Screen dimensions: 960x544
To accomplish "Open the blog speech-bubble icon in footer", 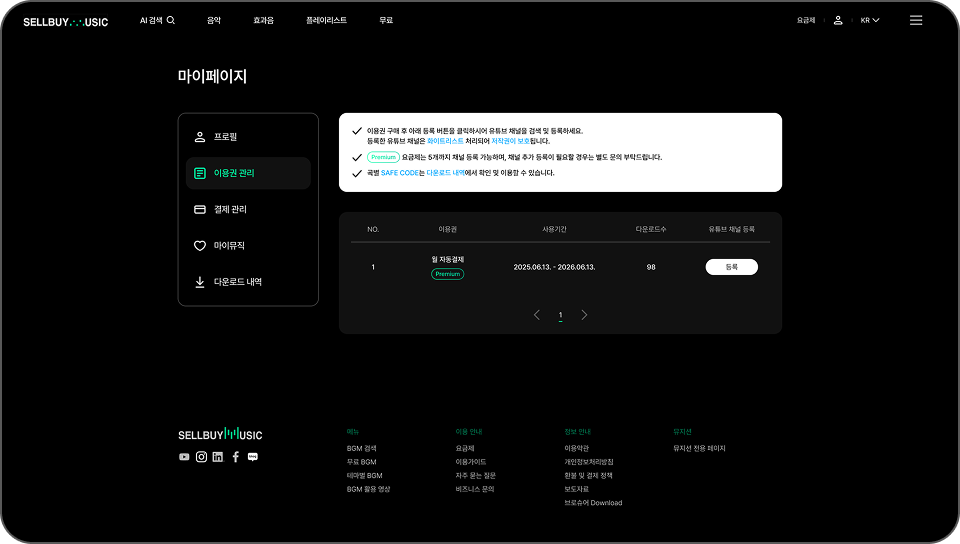I will click(252, 457).
